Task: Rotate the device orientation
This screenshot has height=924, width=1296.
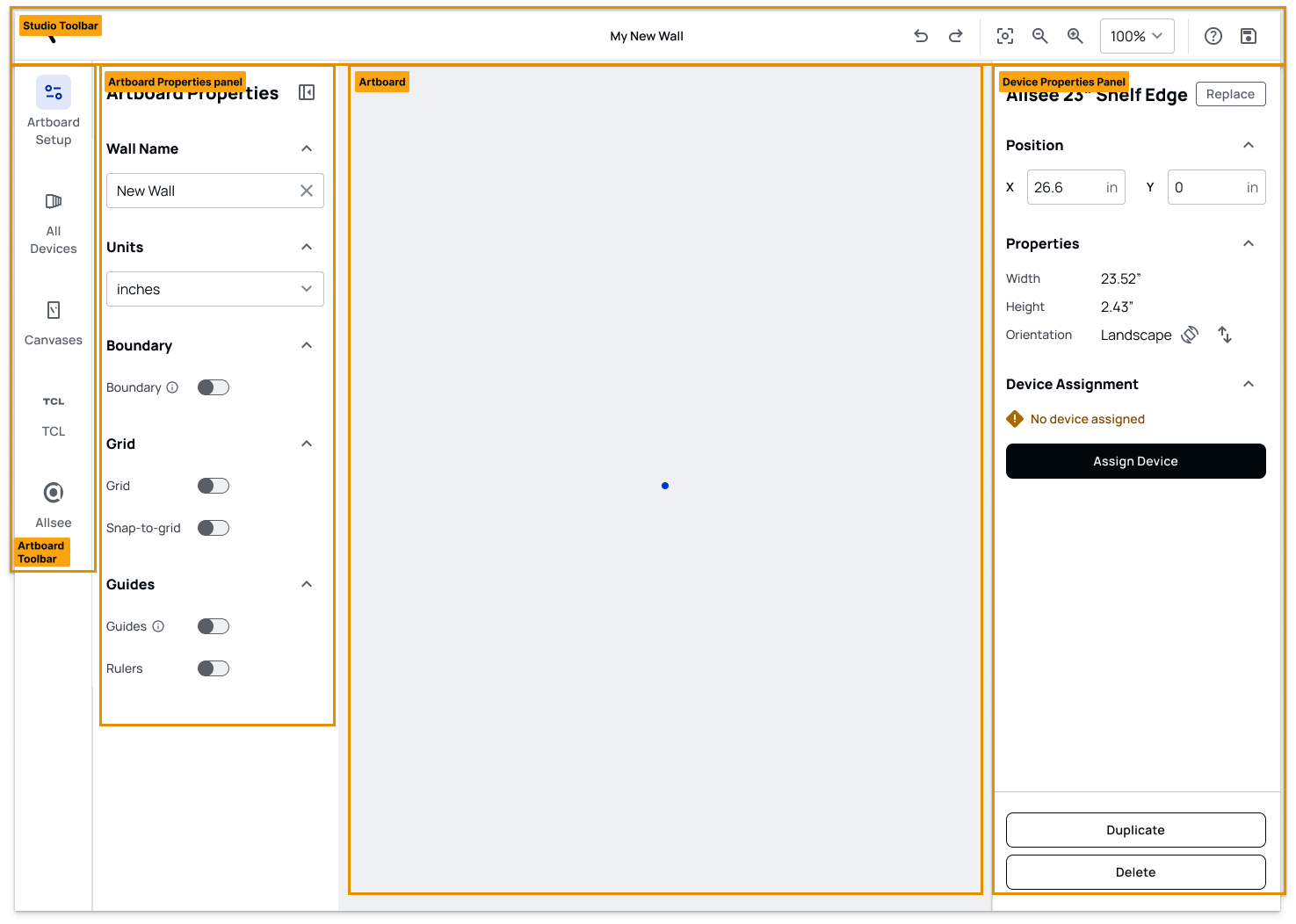Action: click(x=1190, y=335)
